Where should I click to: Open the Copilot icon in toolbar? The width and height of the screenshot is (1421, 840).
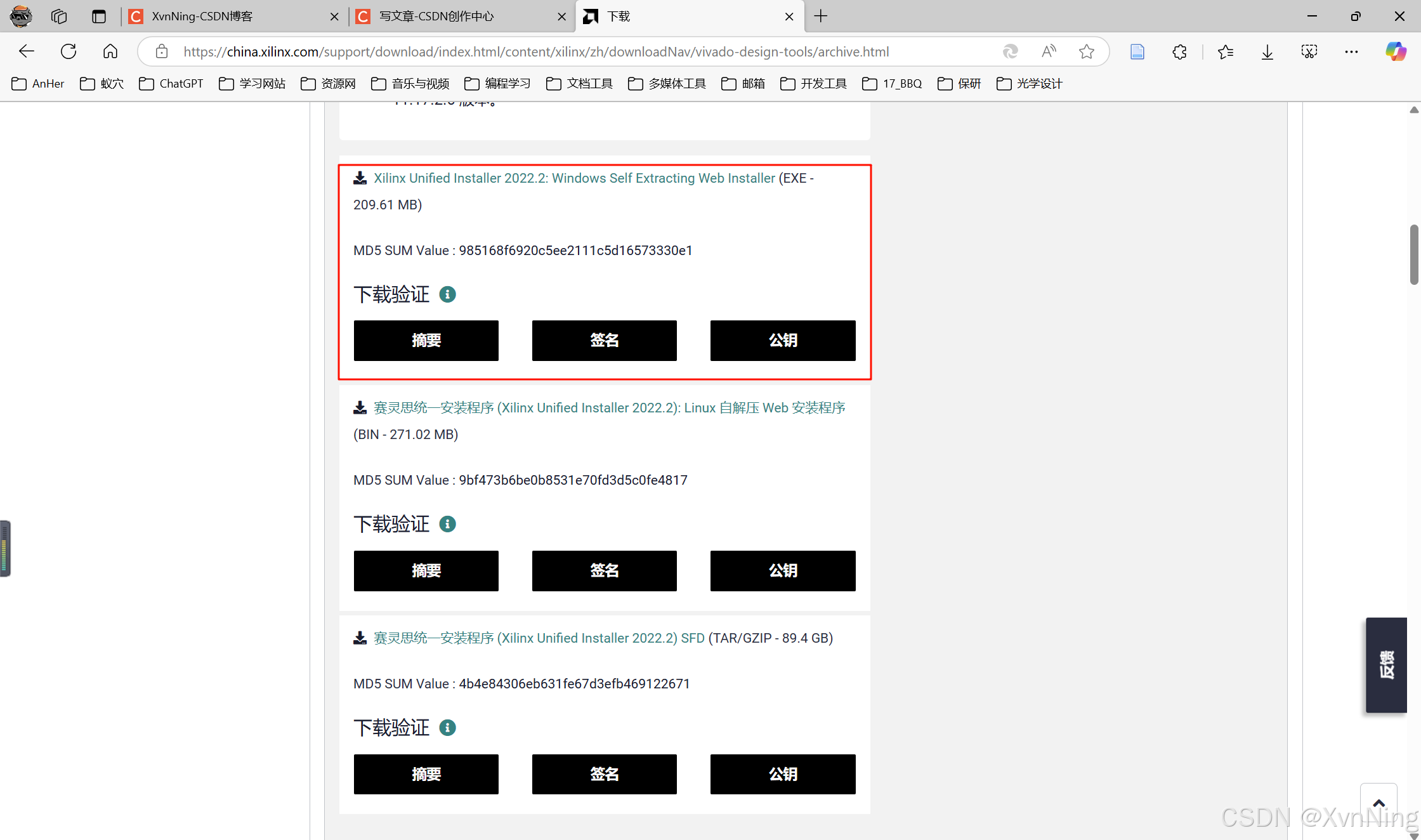pos(1395,51)
